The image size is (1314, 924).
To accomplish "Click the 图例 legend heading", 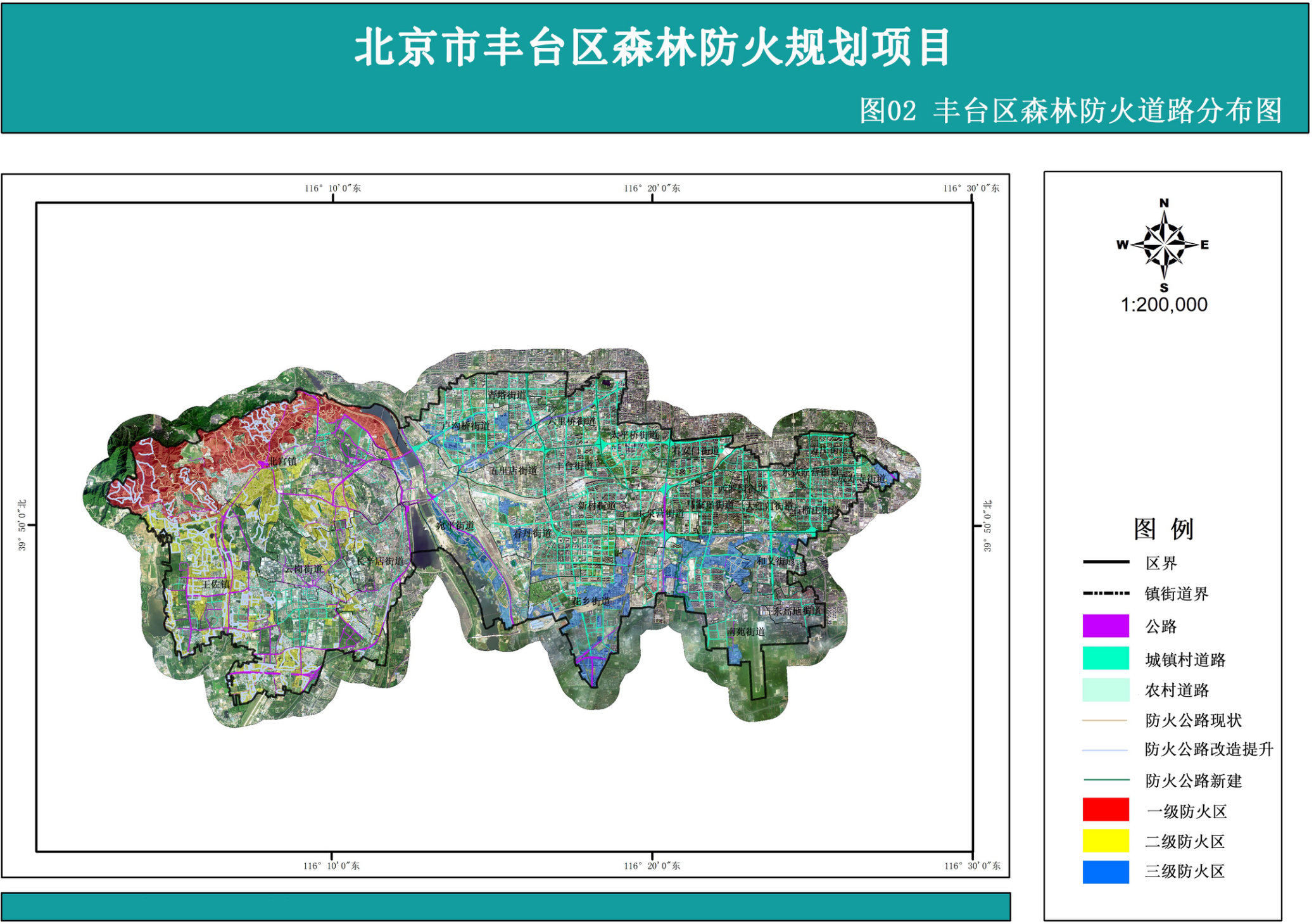I will coord(1163,529).
